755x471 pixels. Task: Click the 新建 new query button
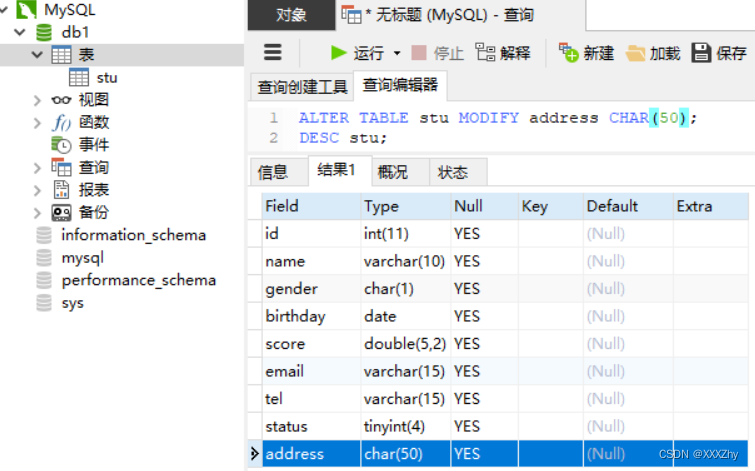586,52
